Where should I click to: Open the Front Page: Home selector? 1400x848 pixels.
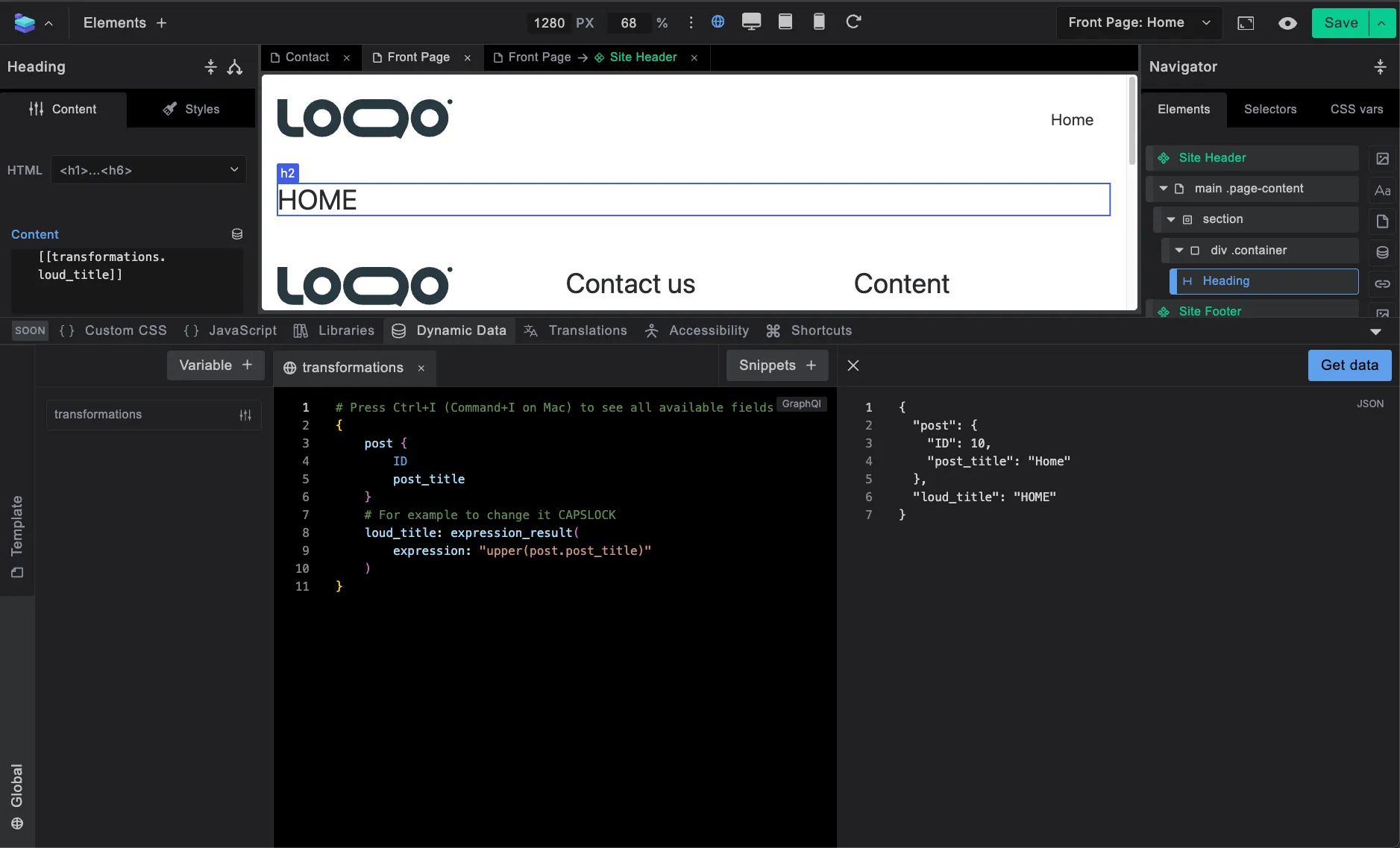[x=1138, y=23]
